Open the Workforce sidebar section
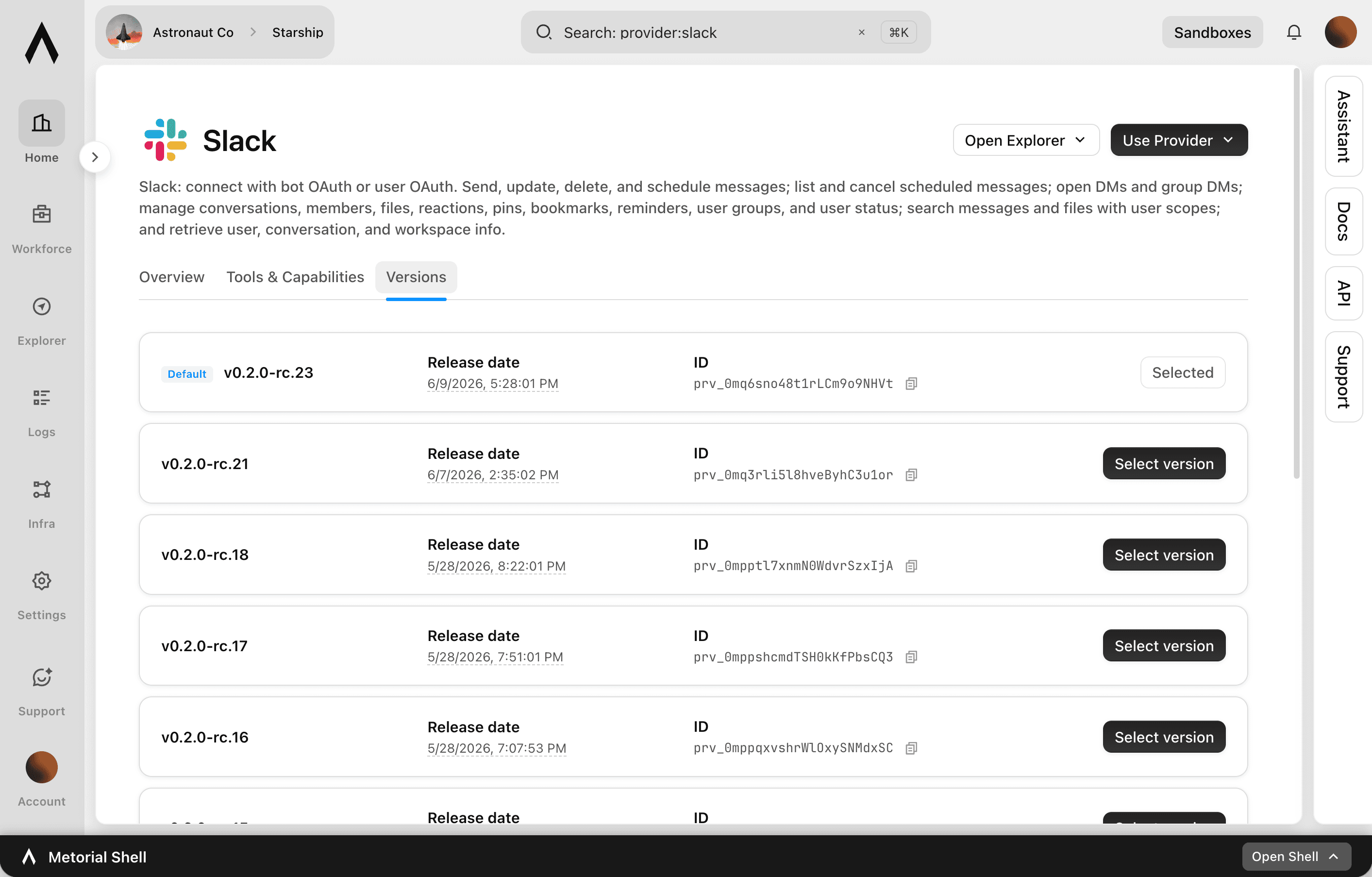The height and width of the screenshot is (877, 1372). click(42, 229)
